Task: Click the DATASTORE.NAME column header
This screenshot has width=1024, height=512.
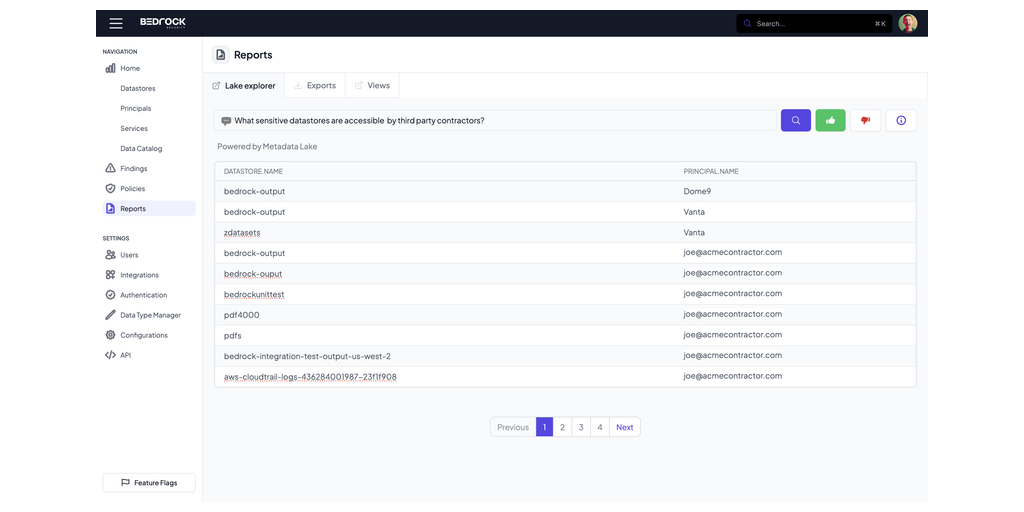Action: coord(253,171)
